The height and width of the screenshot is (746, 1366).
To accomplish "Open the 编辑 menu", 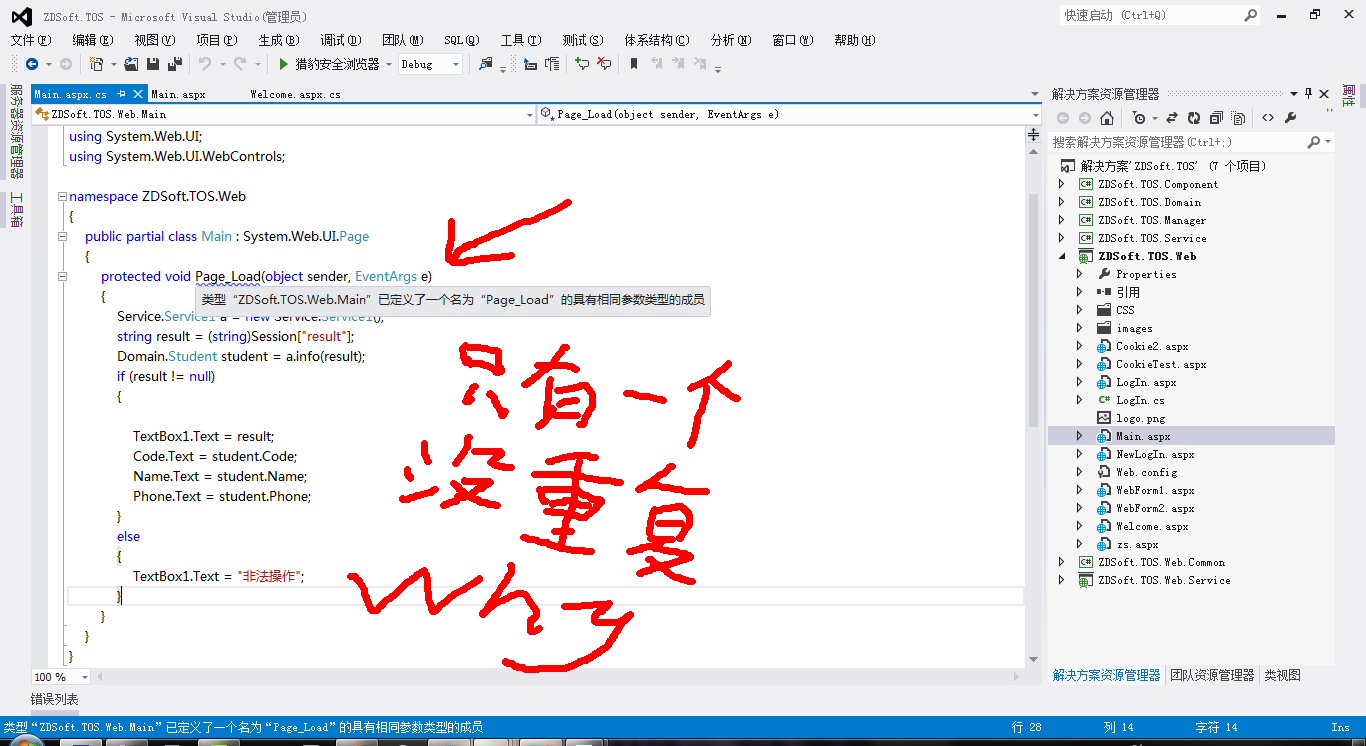I will (x=92, y=40).
